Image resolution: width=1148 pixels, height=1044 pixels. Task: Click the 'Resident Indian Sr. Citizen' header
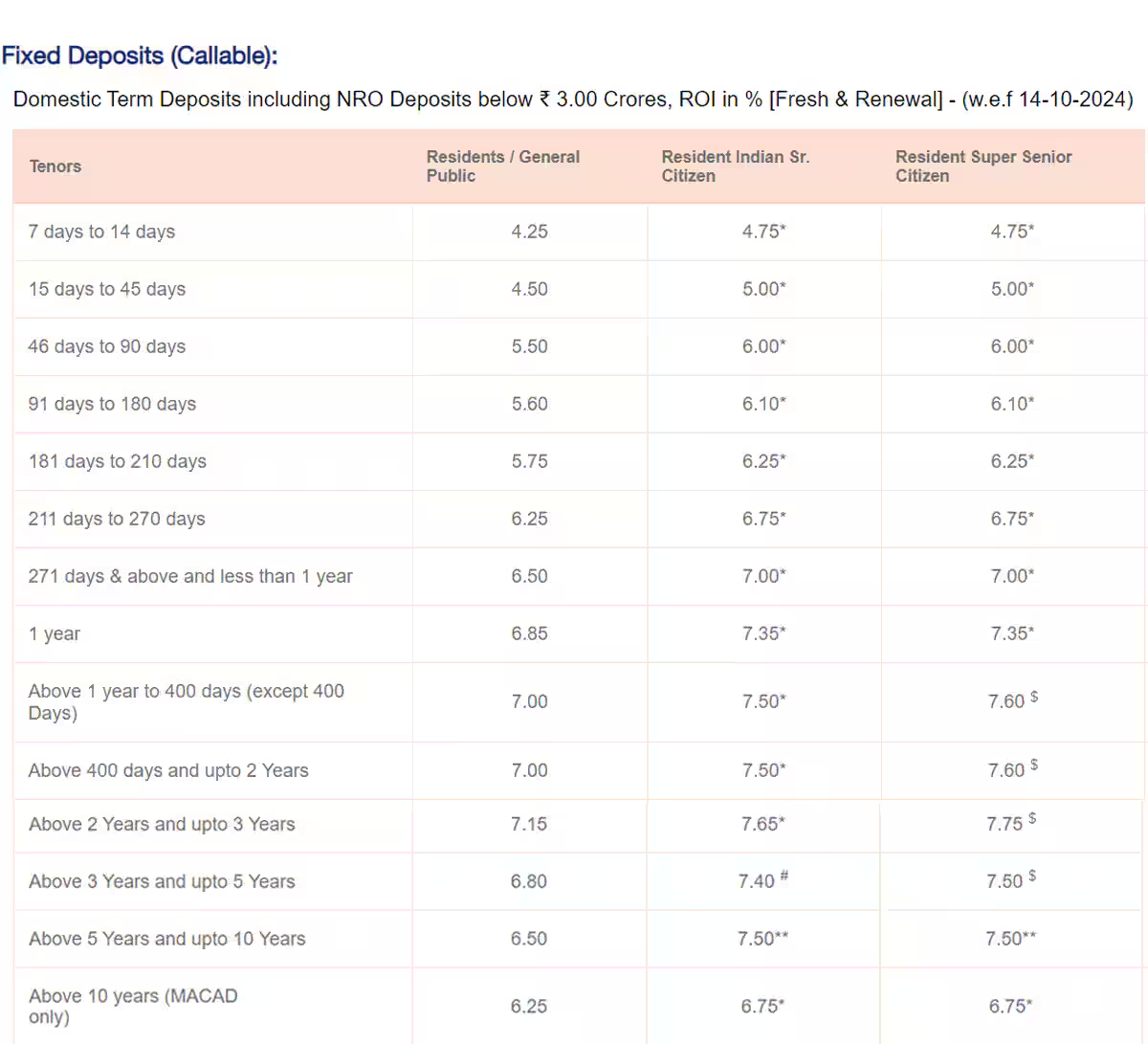click(x=736, y=167)
